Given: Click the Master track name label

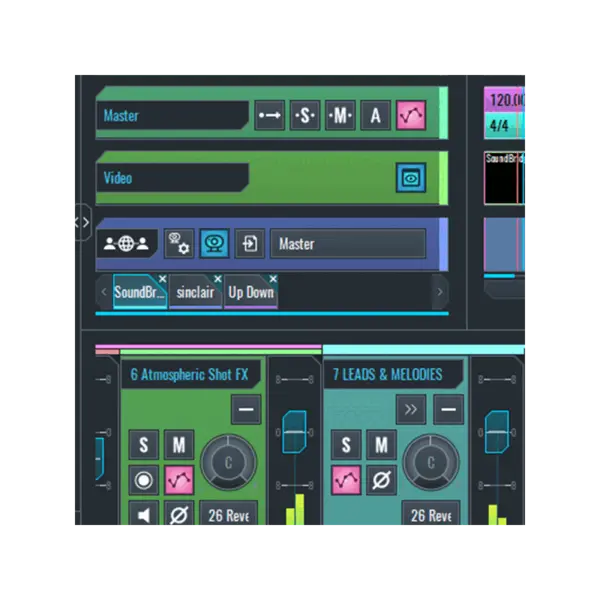Looking at the screenshot, I should (x=121, y=115).
